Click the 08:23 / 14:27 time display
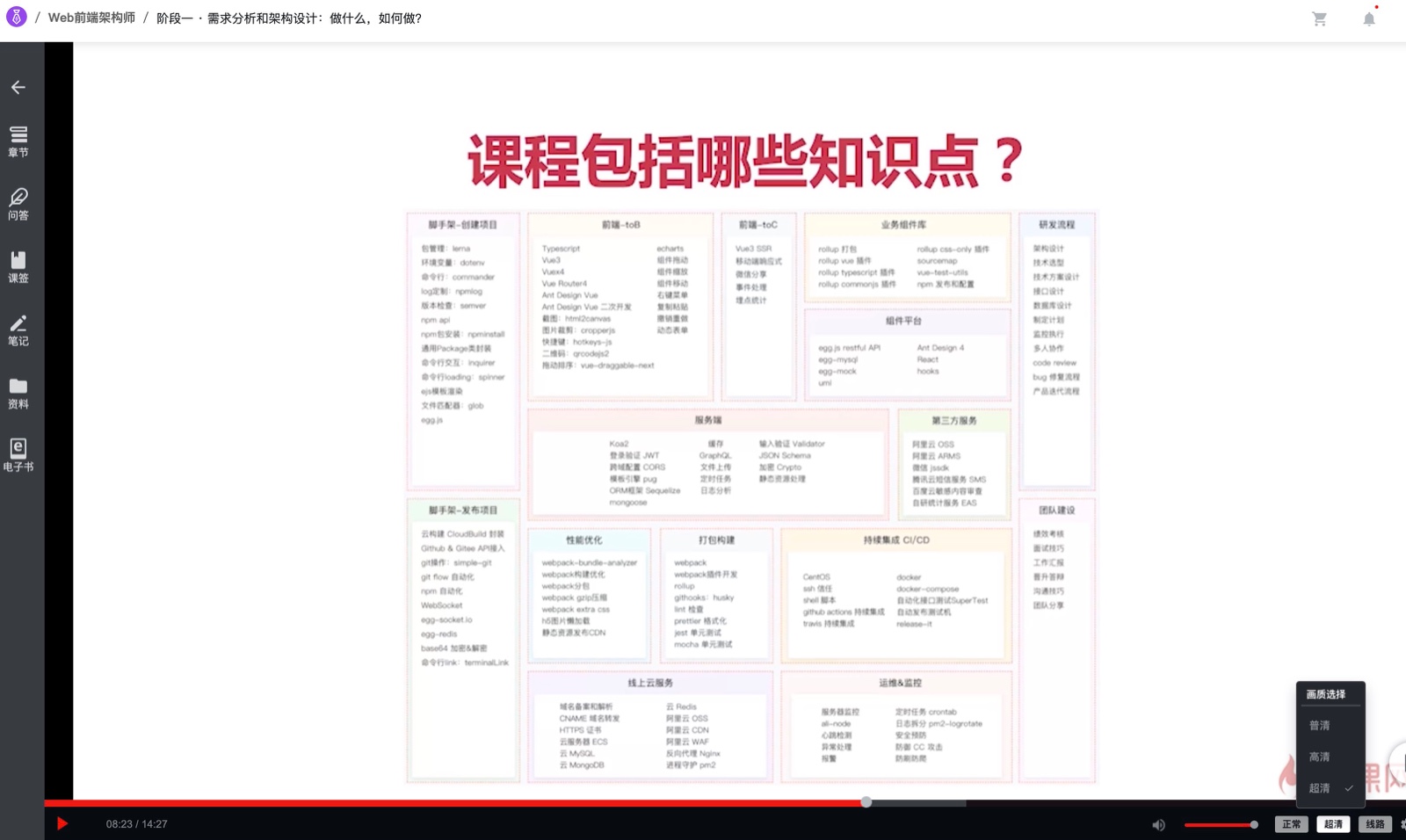The width and height of the screenshot is (1406, 840). click(136, 824)
